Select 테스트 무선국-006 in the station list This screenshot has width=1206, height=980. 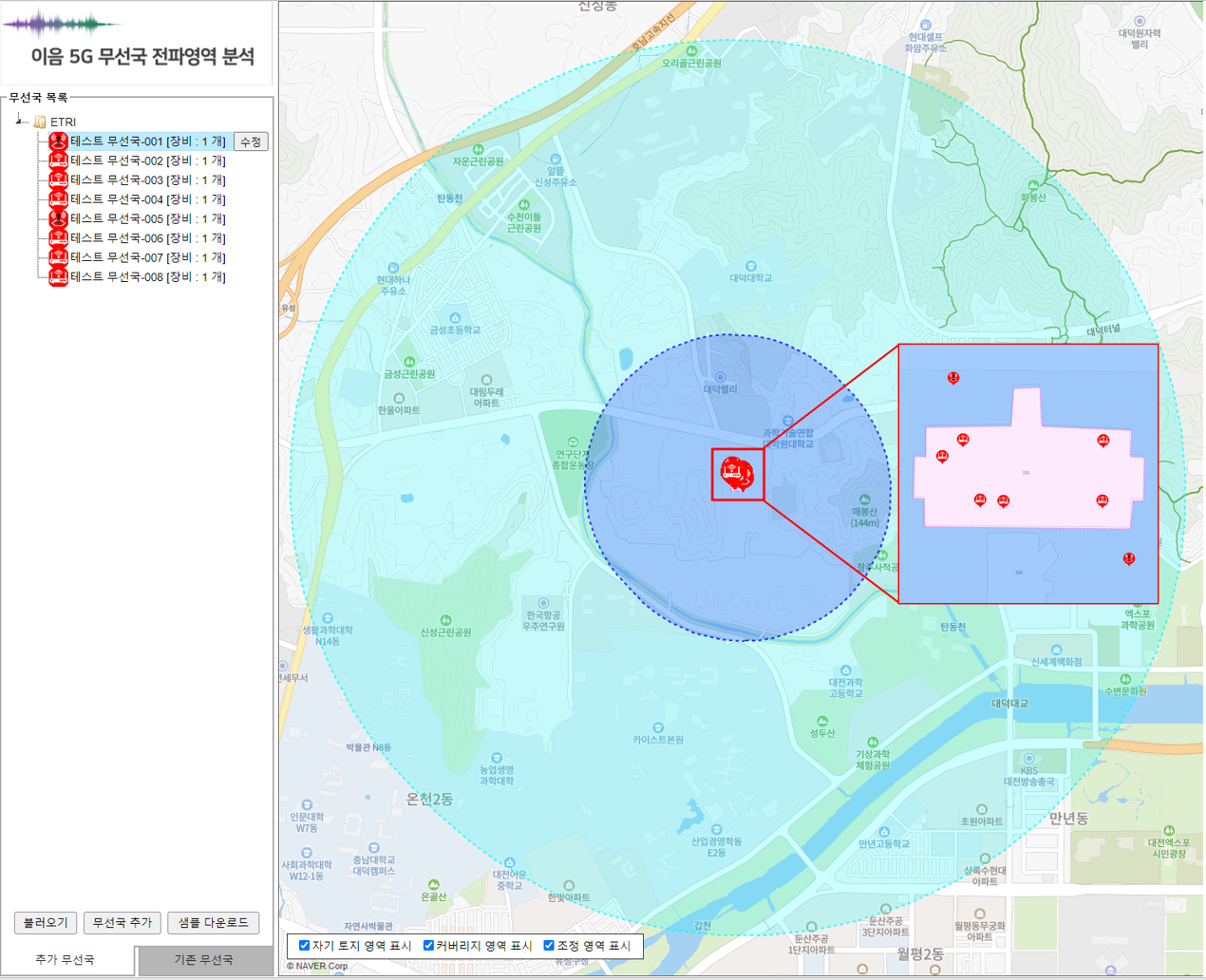(x=147, y=238)
